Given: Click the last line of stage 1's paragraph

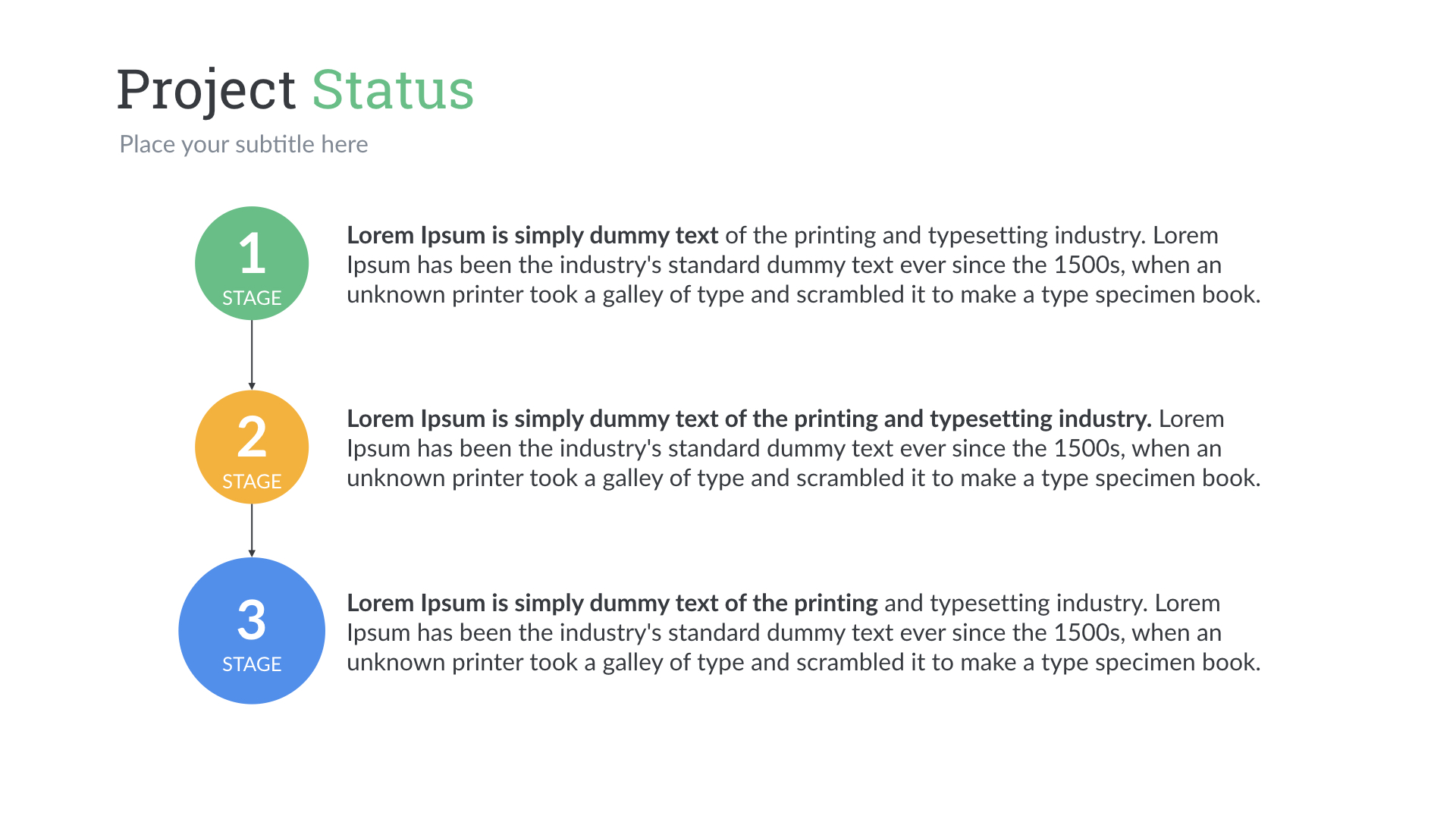Looking at the screenshot, I should pyautogui.click(x=803, y=294).
